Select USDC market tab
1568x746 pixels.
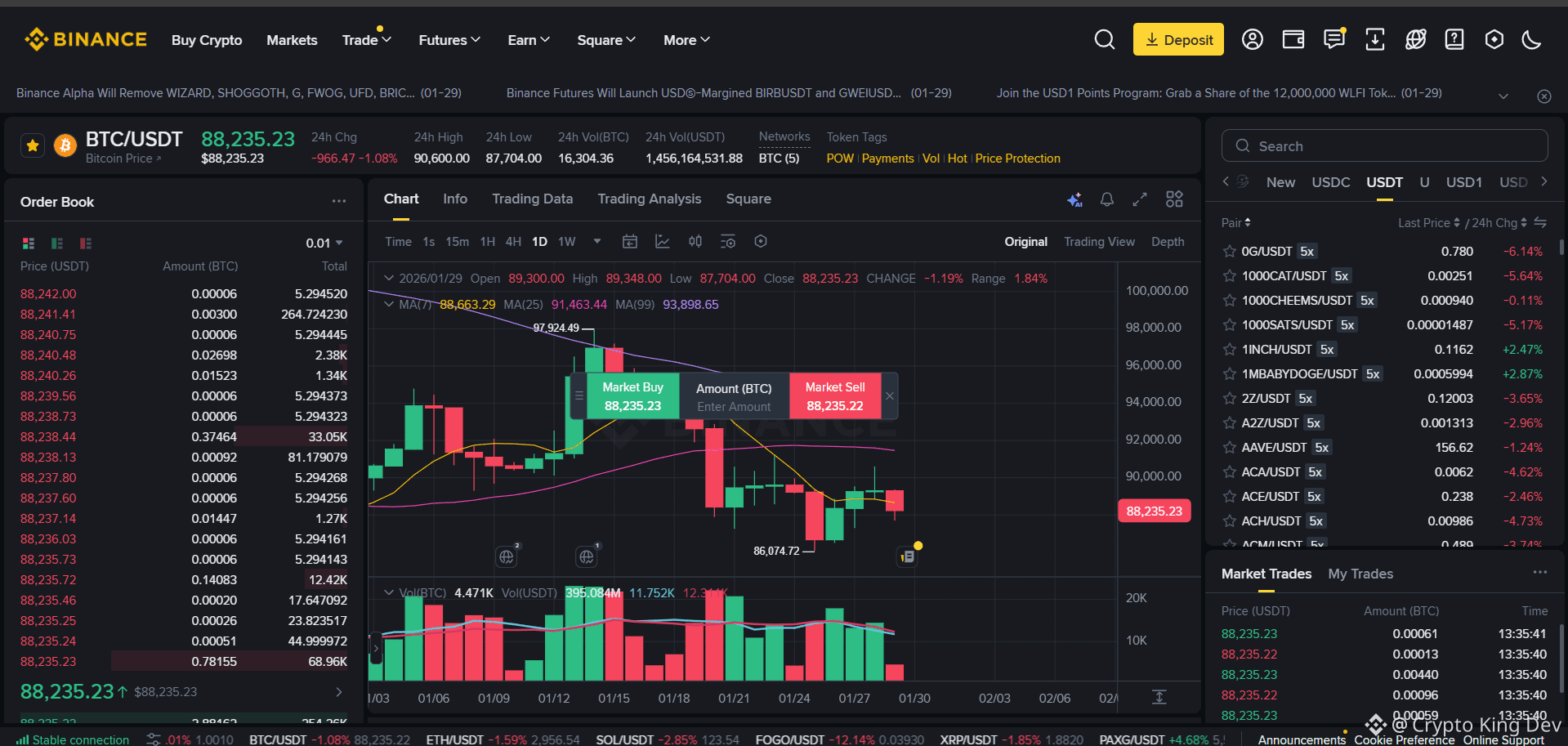coord(1330,182)
